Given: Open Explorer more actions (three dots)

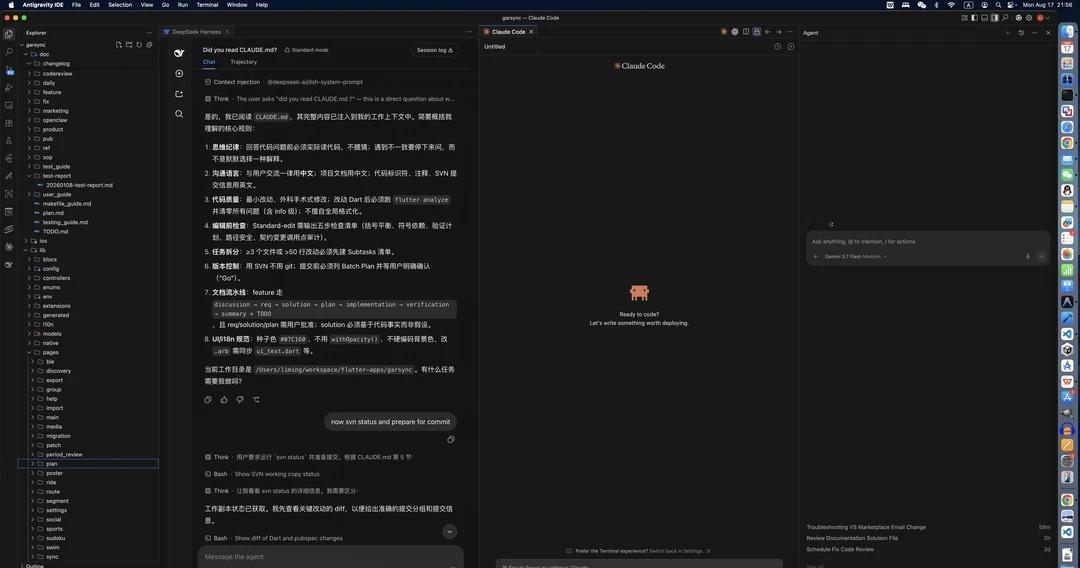Looking at the screenshot, I should (149, 32).
